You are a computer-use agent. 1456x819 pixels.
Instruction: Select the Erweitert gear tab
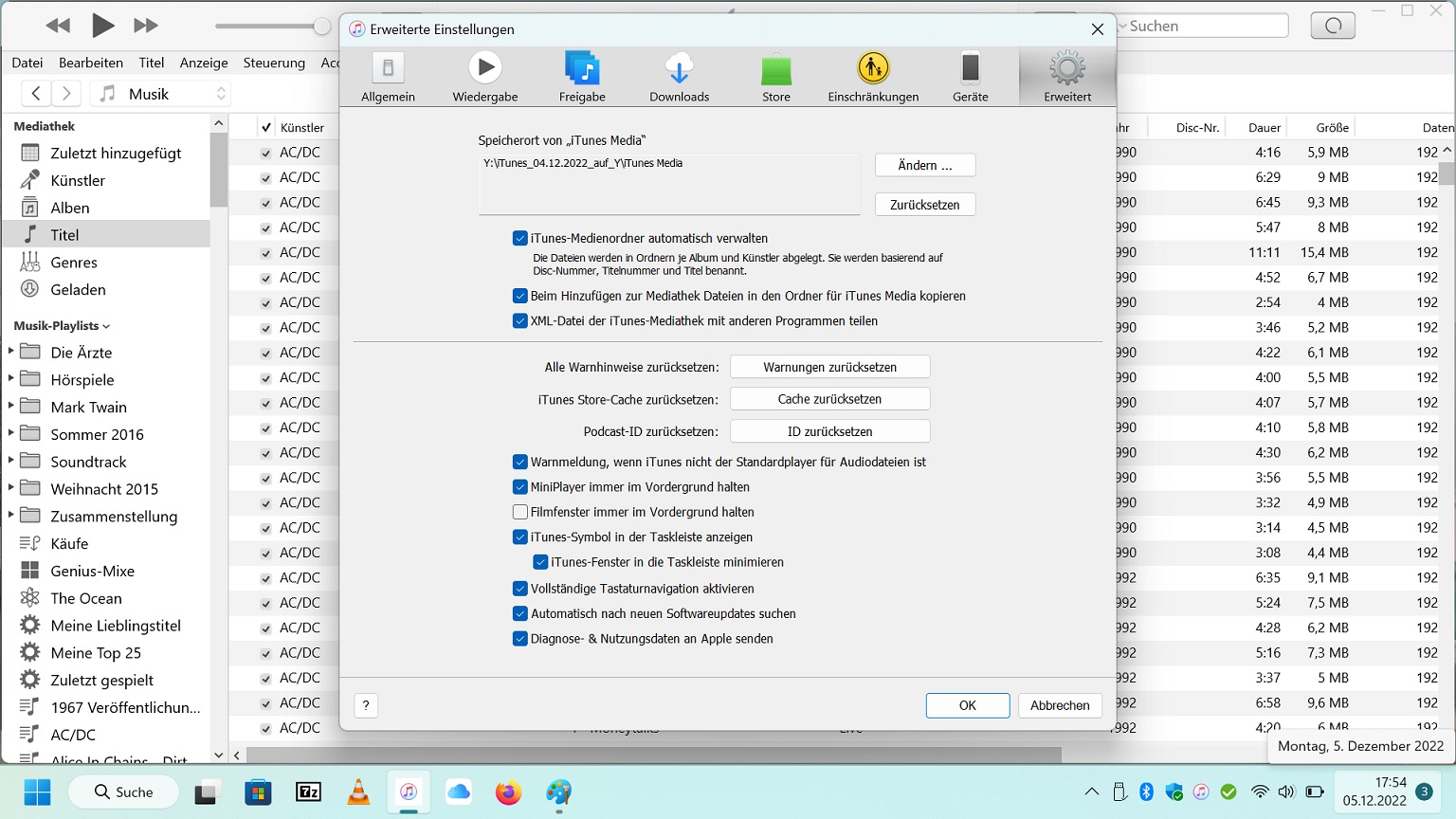click(1067, 77)
